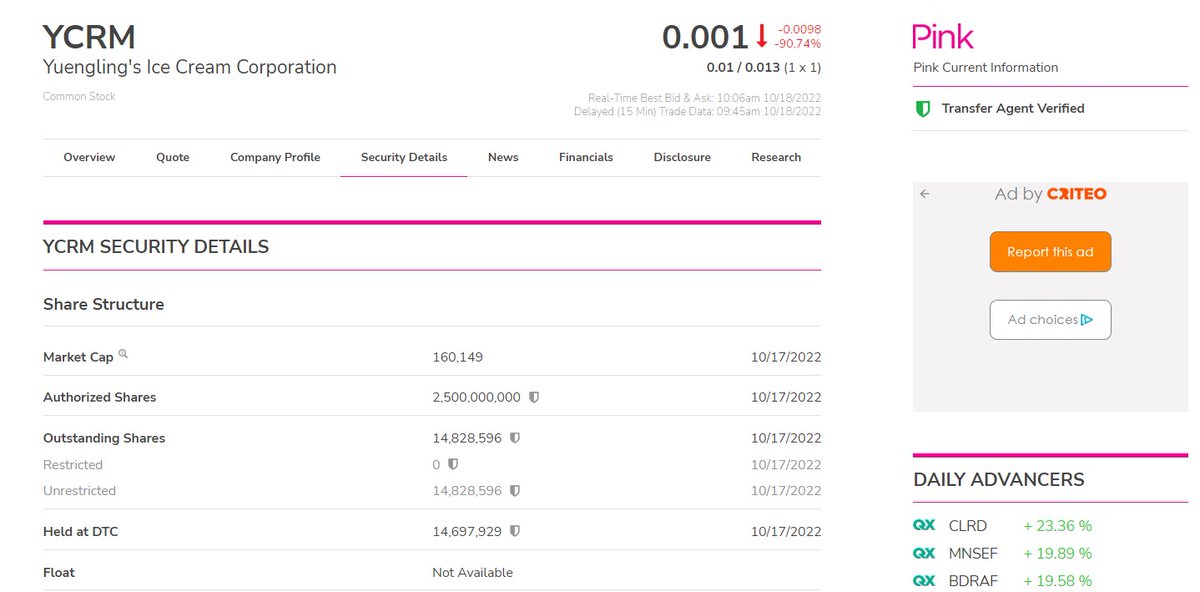Screen dimensions: 1200x592
Task: Click the -0.0098 price change value
Action: pos(799,30)
